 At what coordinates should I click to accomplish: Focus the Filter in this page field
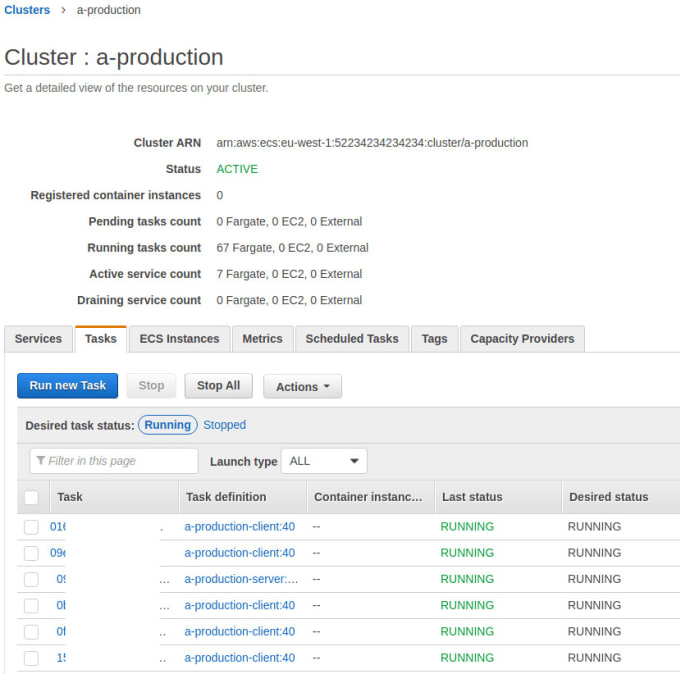click(114, 461)
